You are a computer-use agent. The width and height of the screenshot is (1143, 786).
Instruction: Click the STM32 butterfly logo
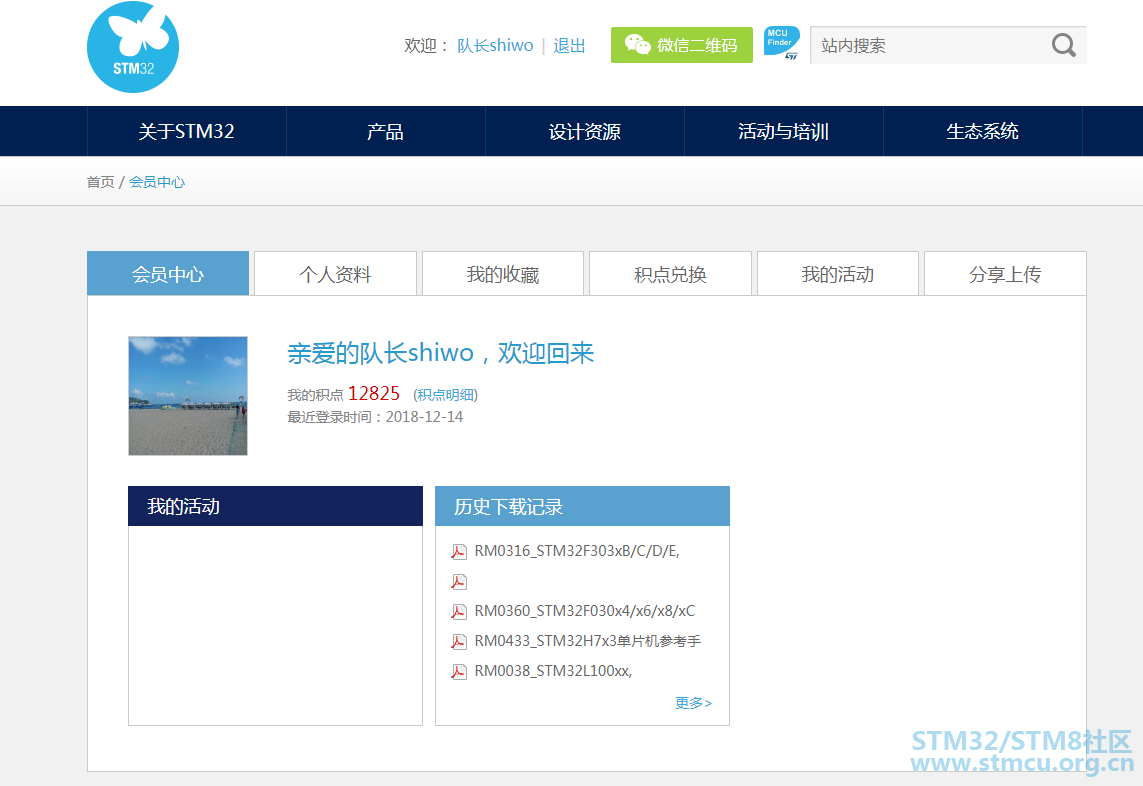click(x=133, y=47)
